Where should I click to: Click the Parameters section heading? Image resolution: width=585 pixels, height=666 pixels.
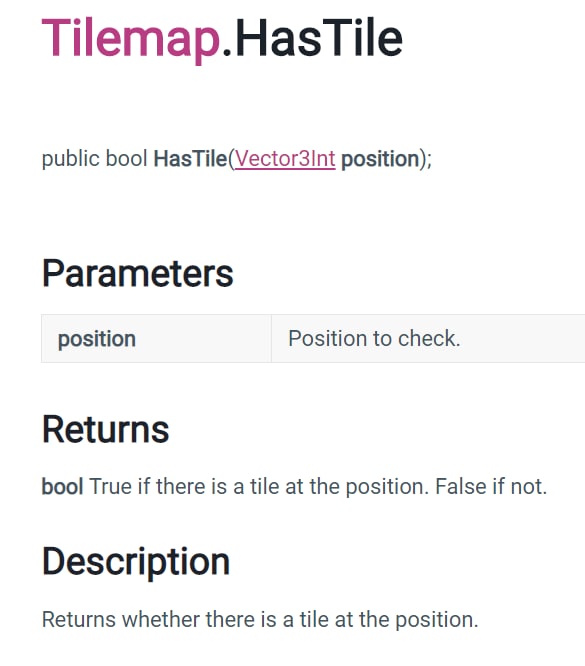pyautogui.click(x=138, y=273)
